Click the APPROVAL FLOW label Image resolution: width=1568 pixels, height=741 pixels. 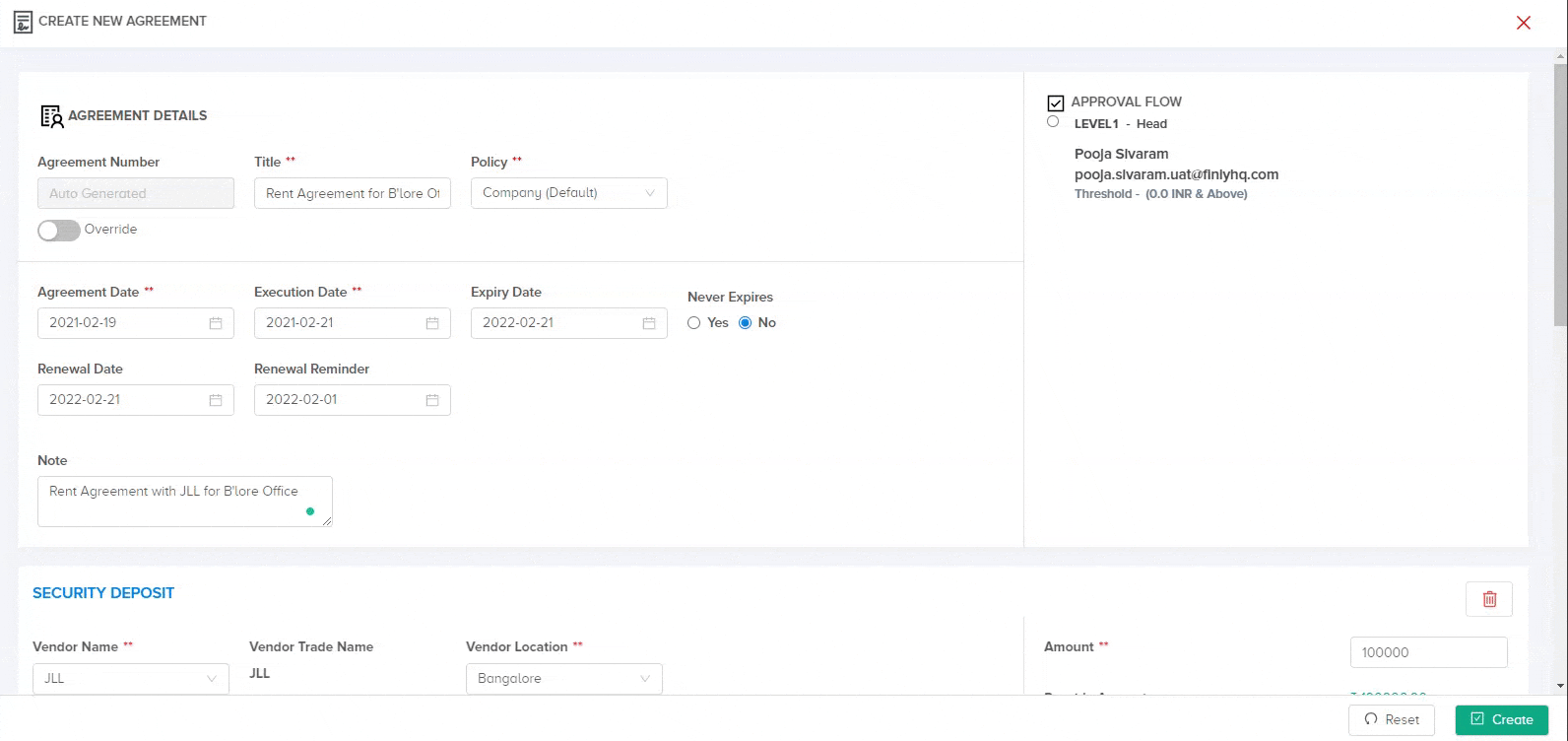tap(1127, 101)
